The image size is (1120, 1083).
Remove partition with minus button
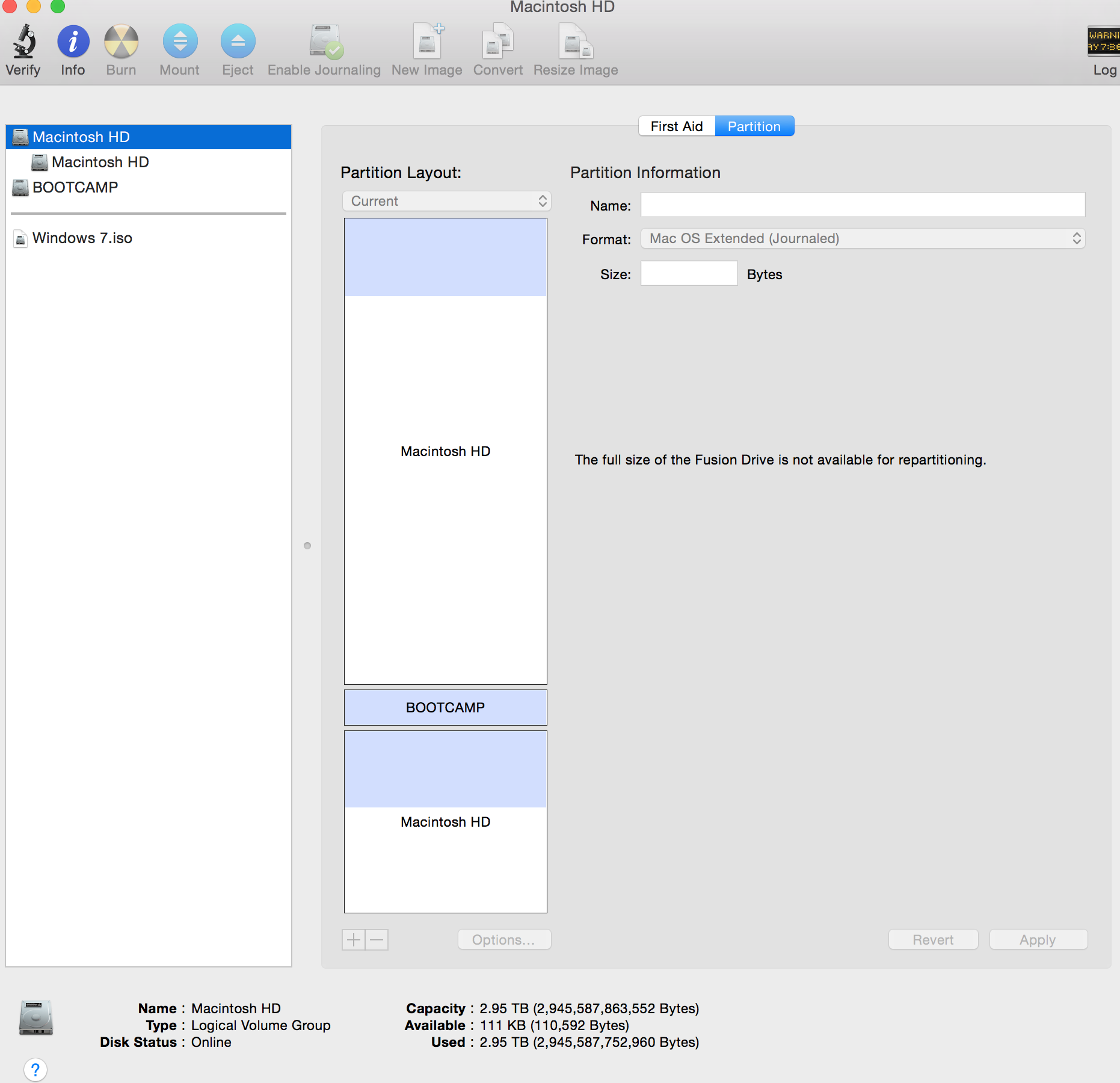[377, 940]
